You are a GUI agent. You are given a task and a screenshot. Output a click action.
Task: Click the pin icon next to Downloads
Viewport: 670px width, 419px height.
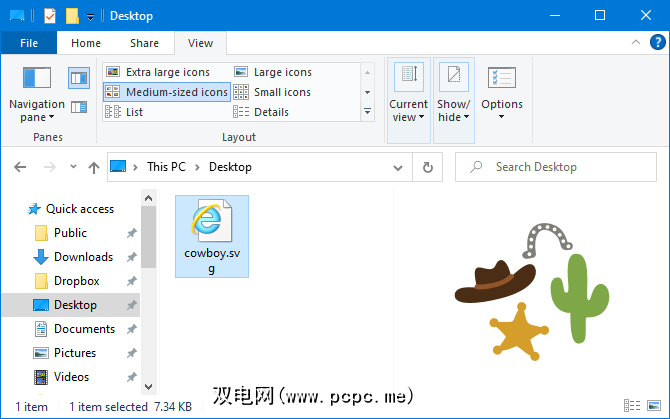tap(132, 257)
